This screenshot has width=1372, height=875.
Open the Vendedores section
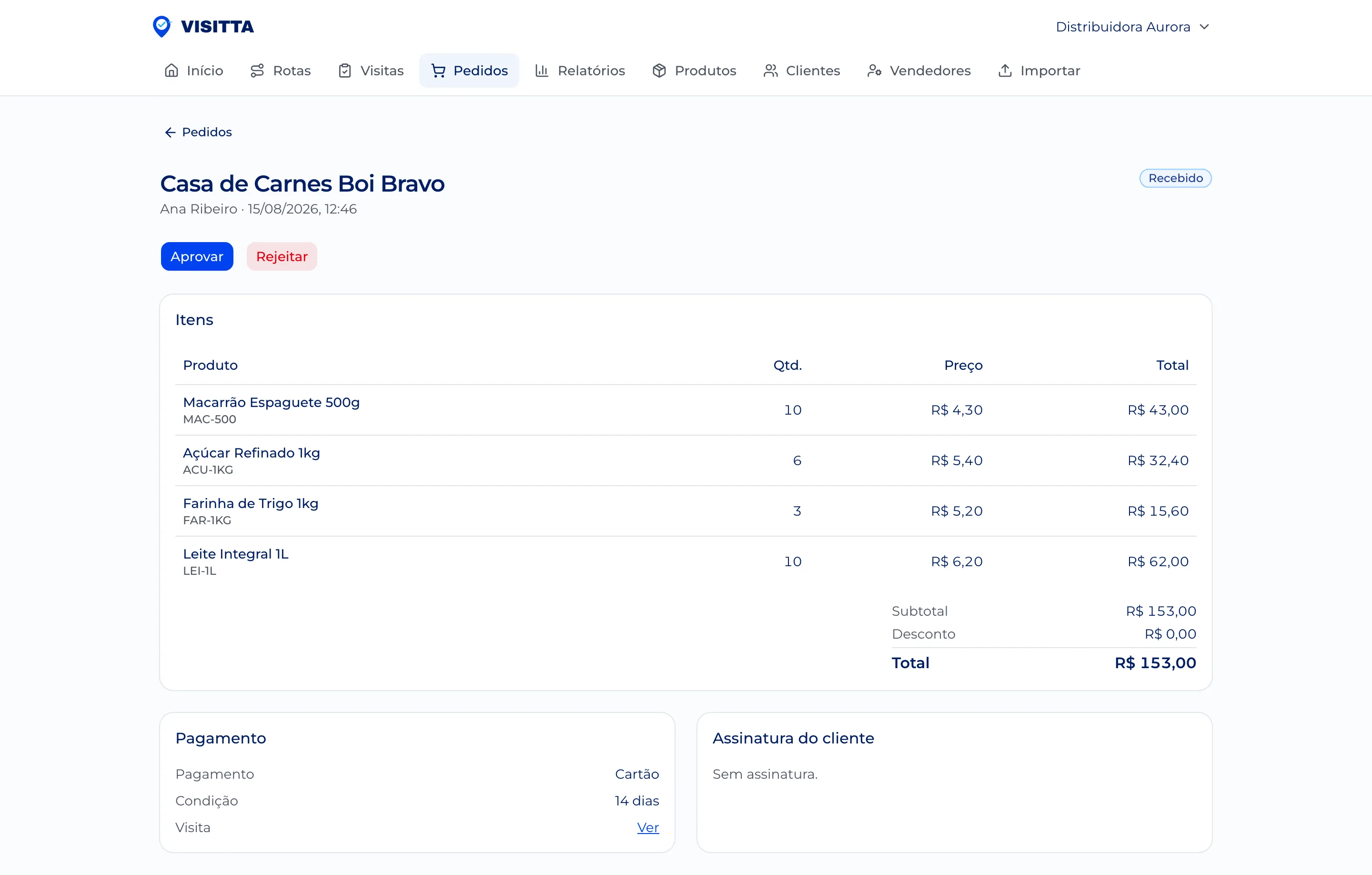tap(919, 71)
